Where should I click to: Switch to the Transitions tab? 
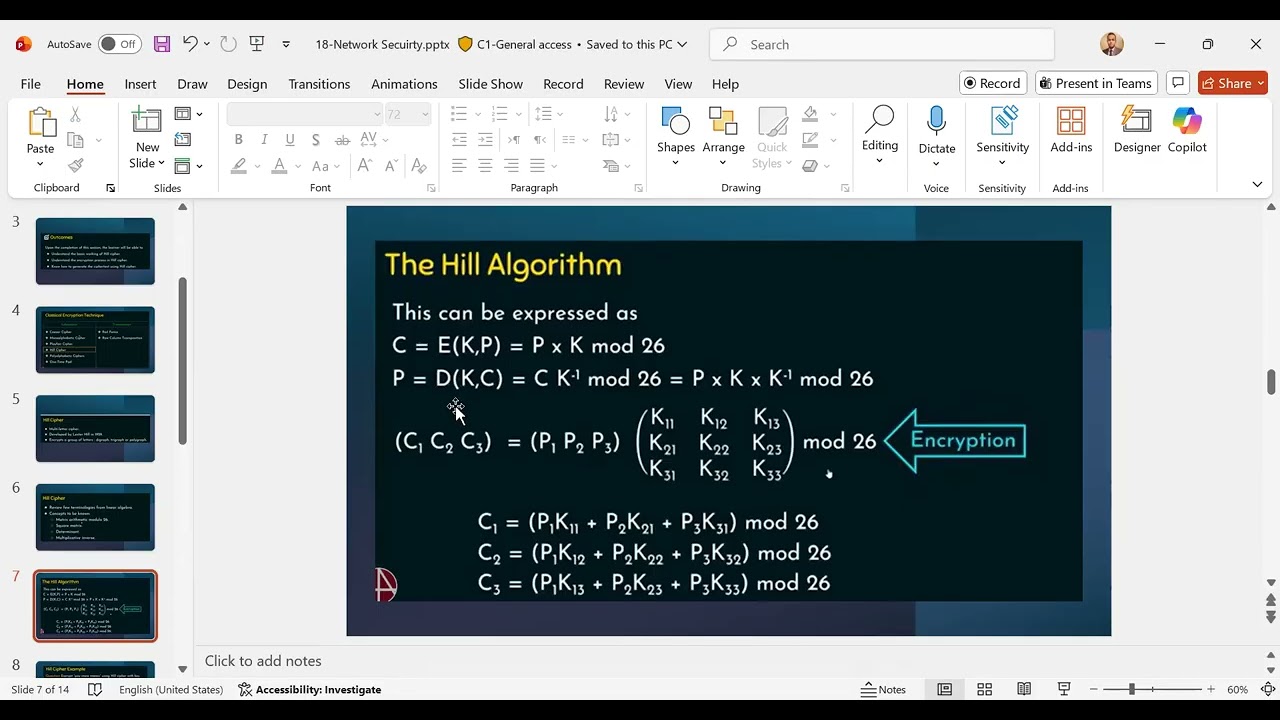319,84
